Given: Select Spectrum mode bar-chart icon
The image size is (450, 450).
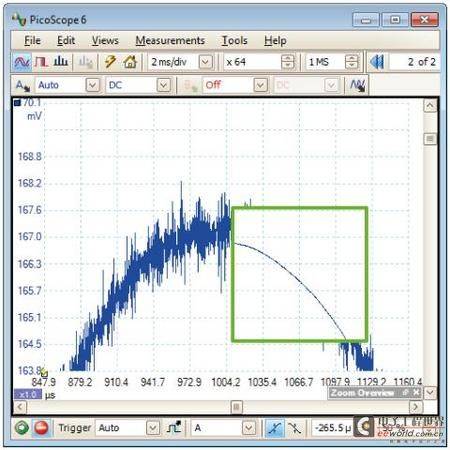Looking at the screenshot, I should click(x=61, y=62).
